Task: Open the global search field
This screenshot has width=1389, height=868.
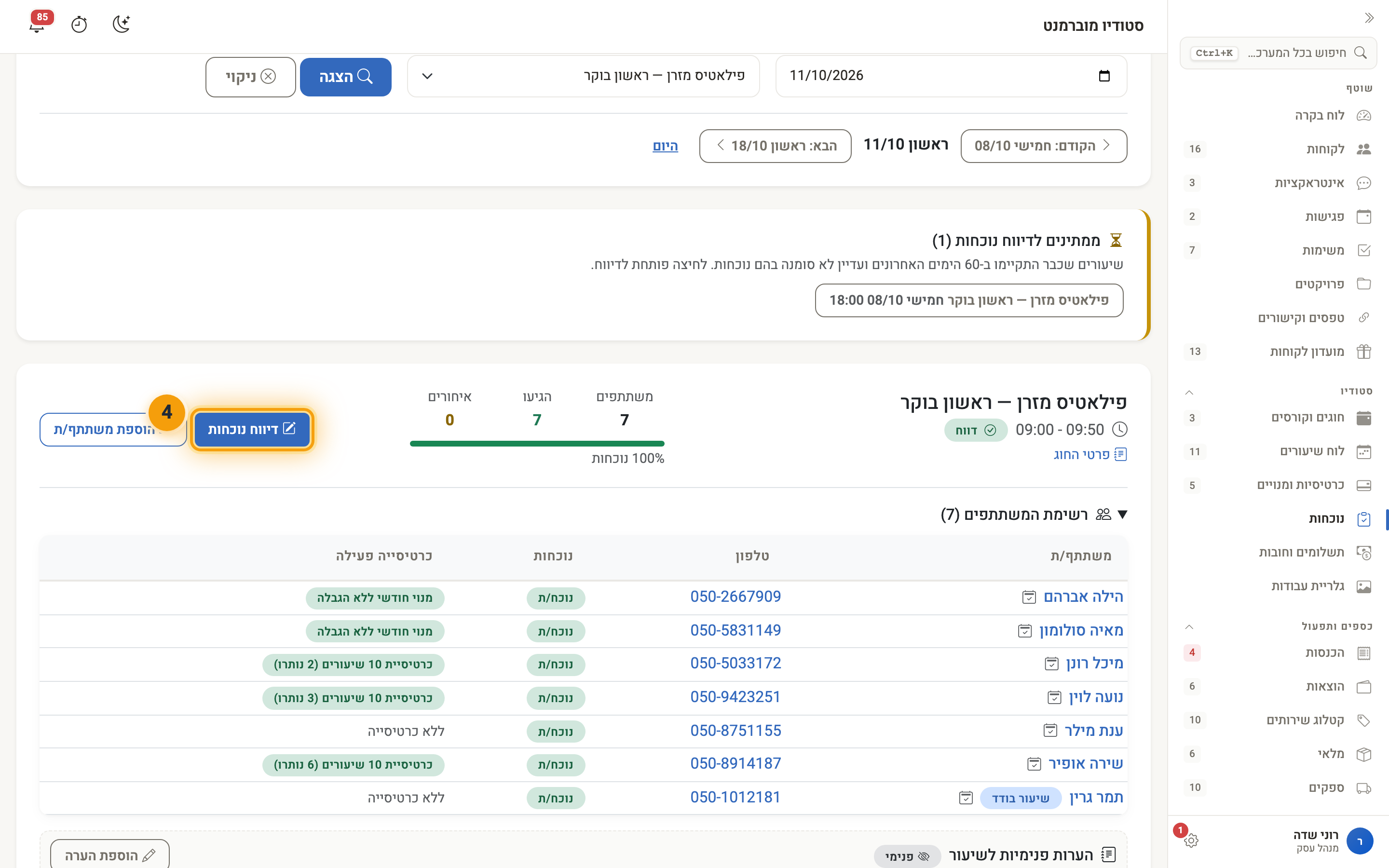Action: point(1278,53)
